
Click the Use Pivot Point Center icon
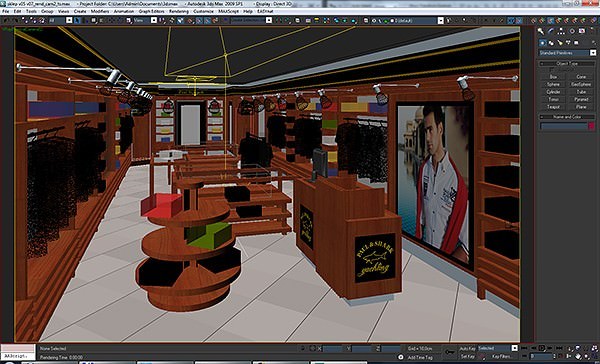[x=161, y=20]
